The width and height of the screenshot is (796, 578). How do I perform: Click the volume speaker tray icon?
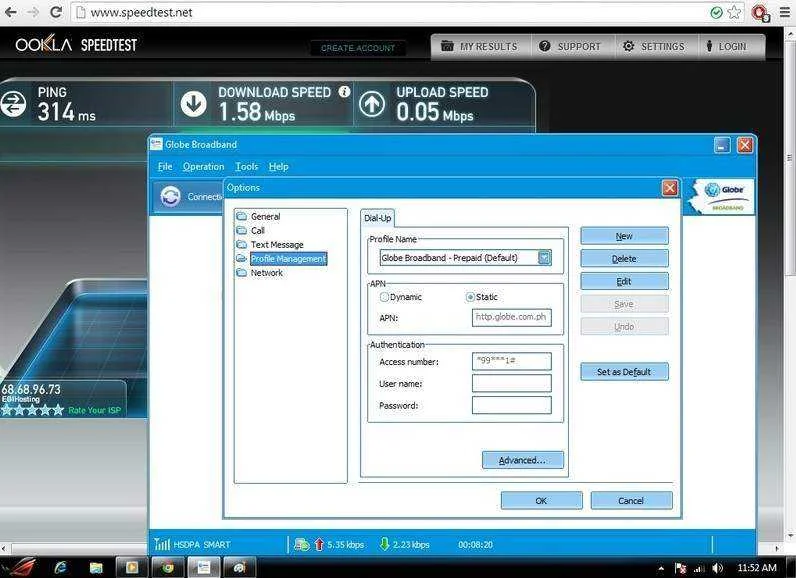717,568
